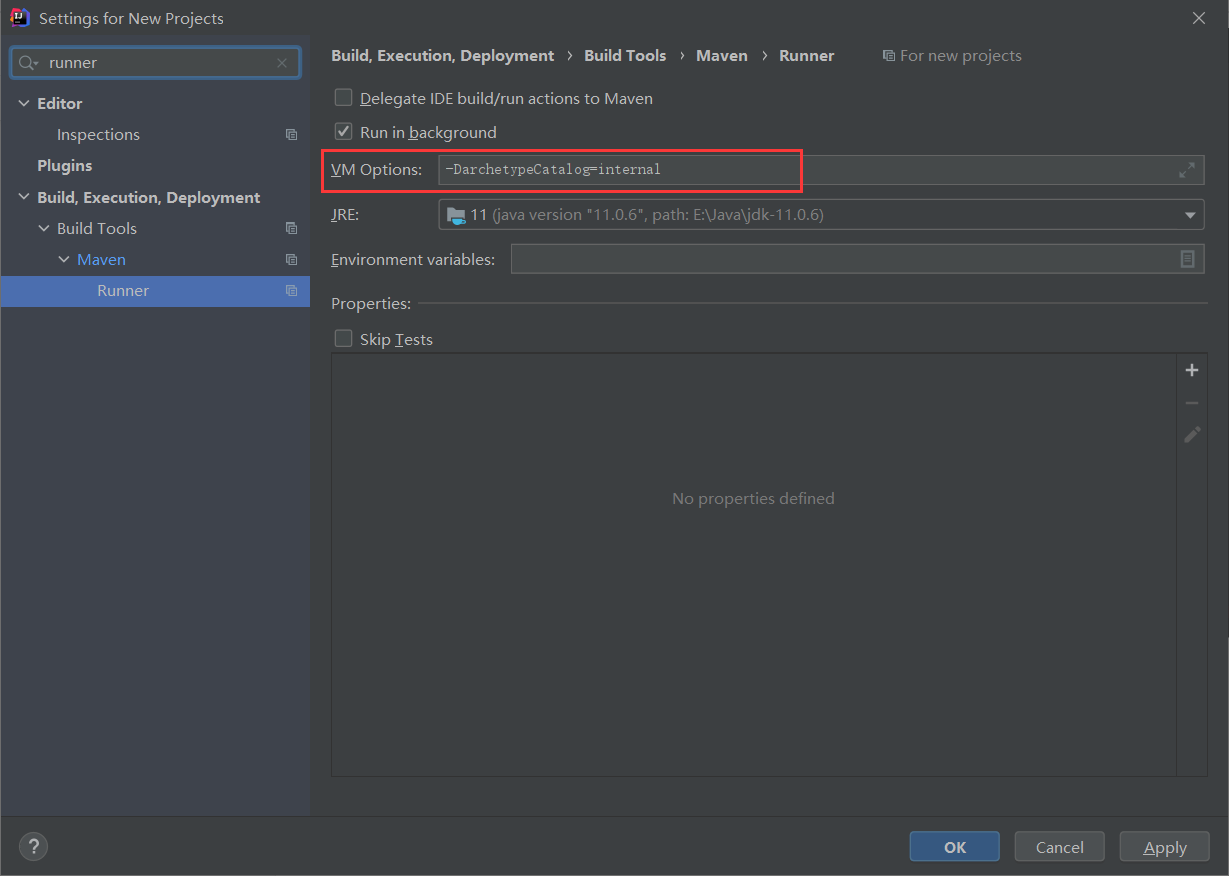Click Build, Execution, Deployment breadcrumb
Viewport: 1229px width, 876px height.
tap(443, 56)
